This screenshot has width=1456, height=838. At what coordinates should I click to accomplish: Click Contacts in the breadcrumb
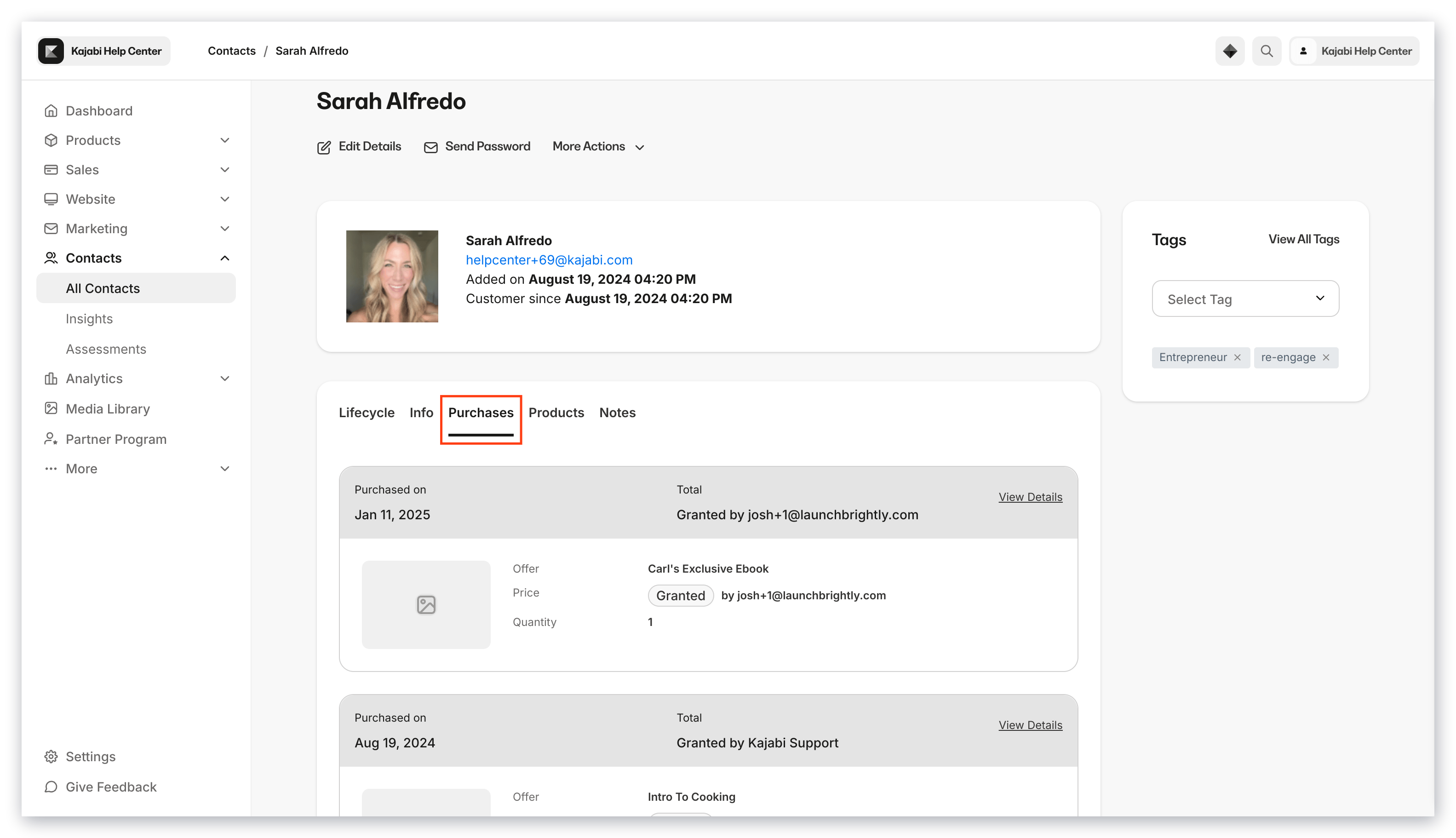click(231, 51)
